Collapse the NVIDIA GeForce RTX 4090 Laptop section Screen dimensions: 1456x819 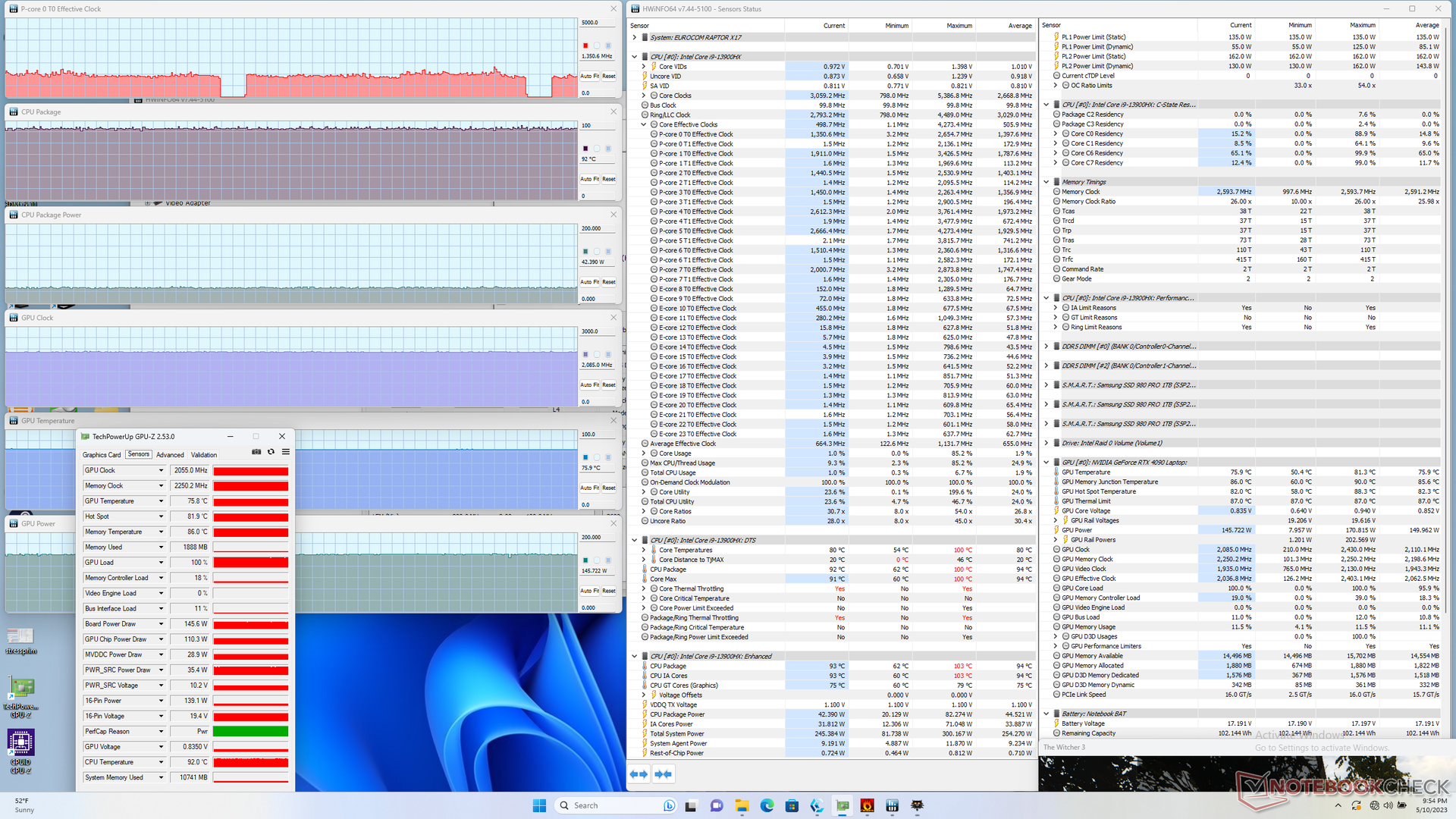1046,463
